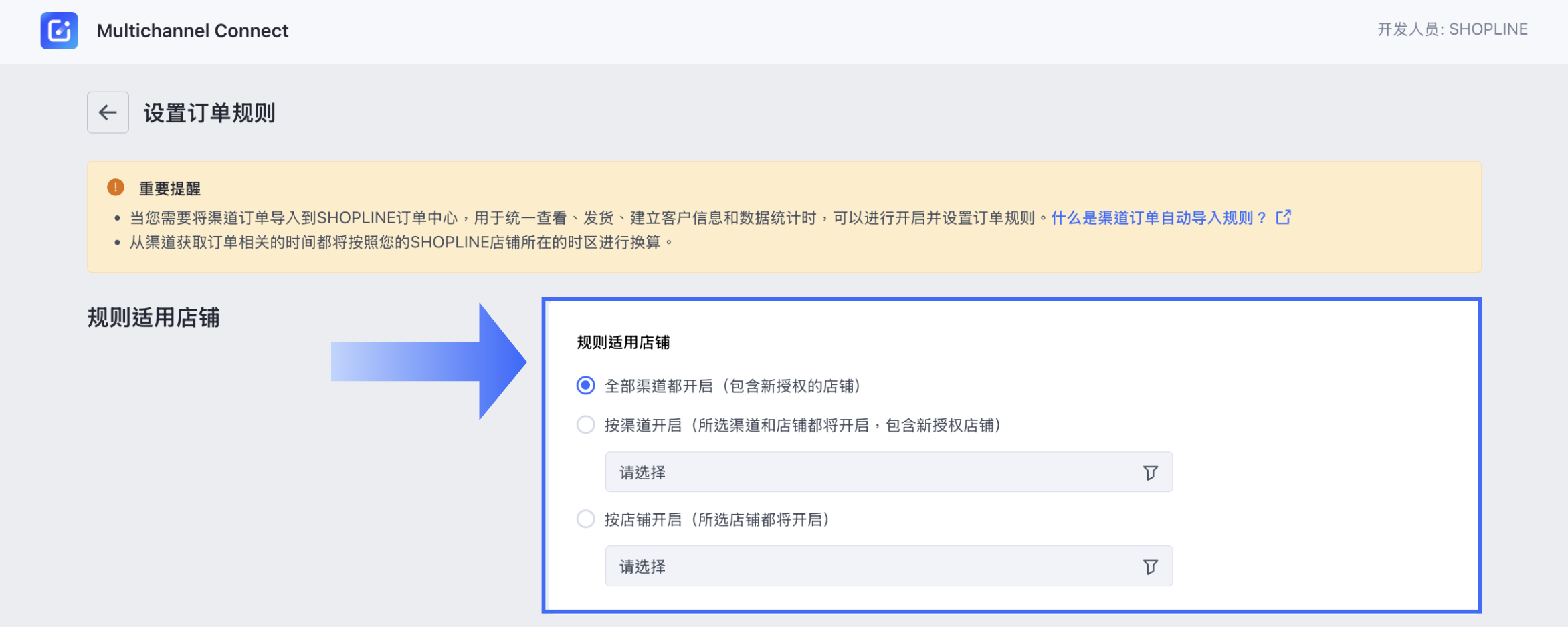The width and height of the screenshot is (1568, 627).
Task: Click the filter icon in the 按渠道开启 dropdown
Action: click(1150, 473)
